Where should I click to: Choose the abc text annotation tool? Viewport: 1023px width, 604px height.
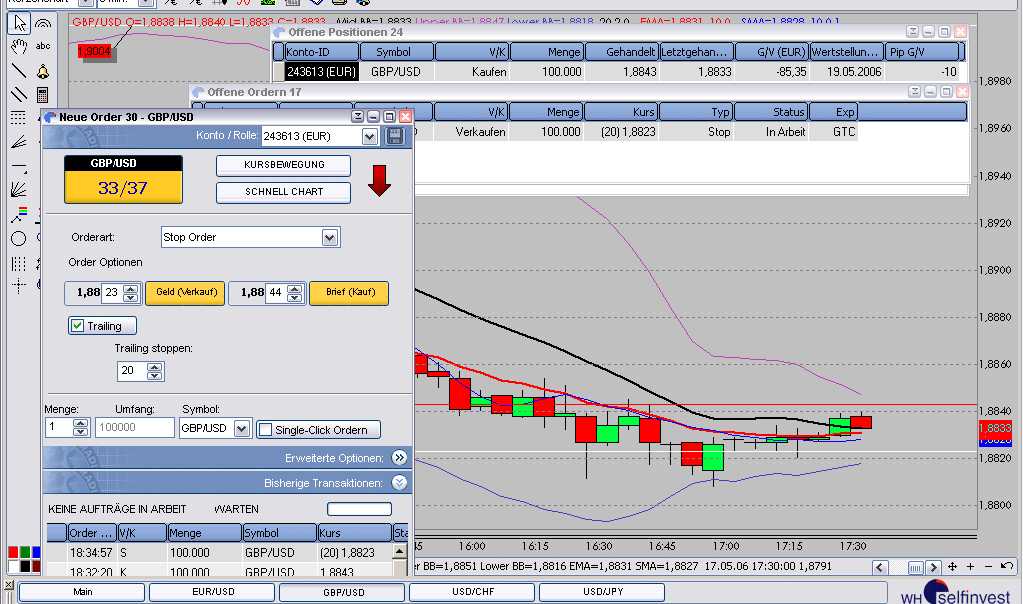43,46
